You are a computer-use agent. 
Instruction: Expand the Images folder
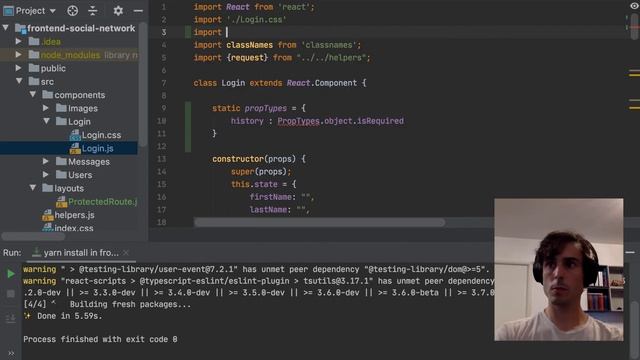46,108
